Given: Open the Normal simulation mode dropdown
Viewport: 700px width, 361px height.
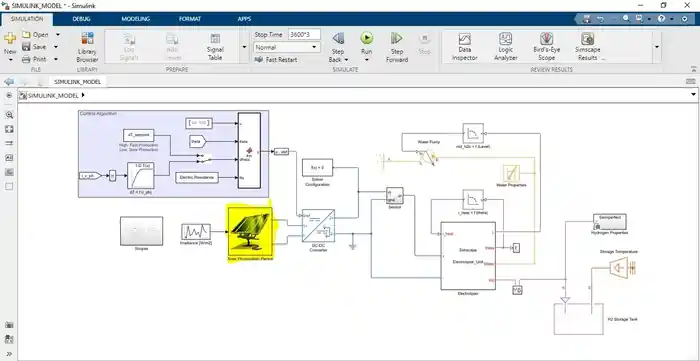Looking at the screenshot, I should tap(287, 47).
